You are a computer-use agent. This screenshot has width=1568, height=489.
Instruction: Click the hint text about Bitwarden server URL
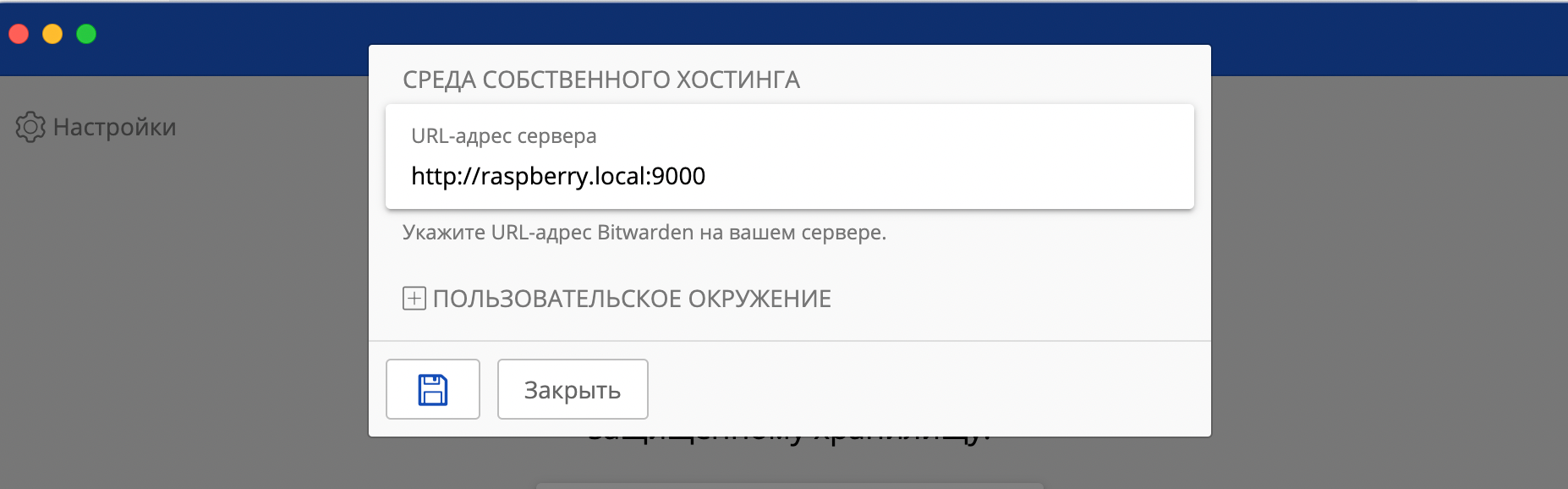tap(644, 233)
